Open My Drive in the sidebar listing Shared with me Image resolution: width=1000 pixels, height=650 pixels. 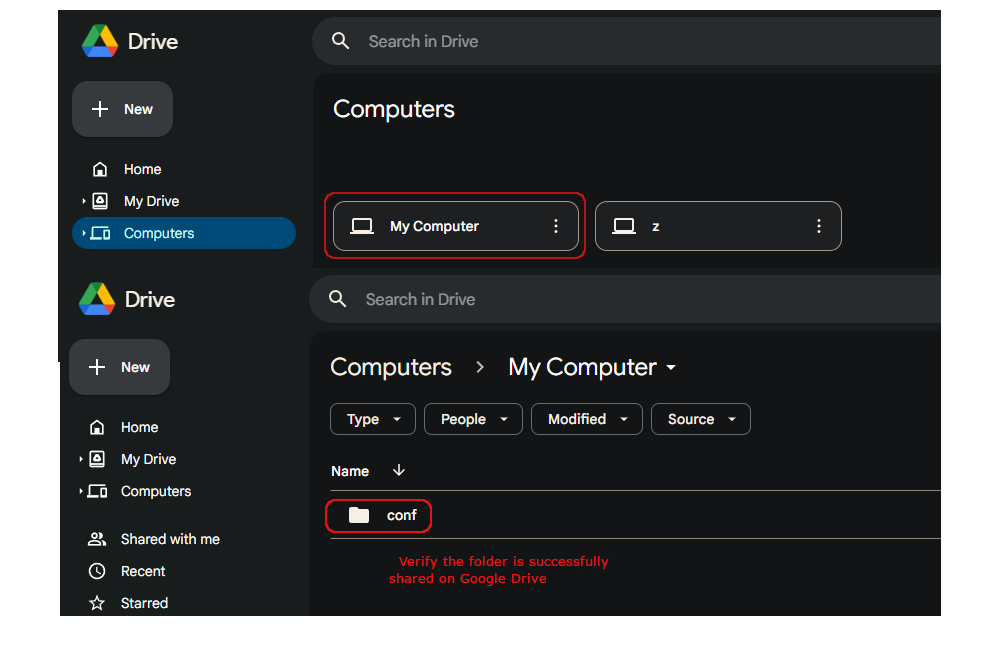pos(149,459)
